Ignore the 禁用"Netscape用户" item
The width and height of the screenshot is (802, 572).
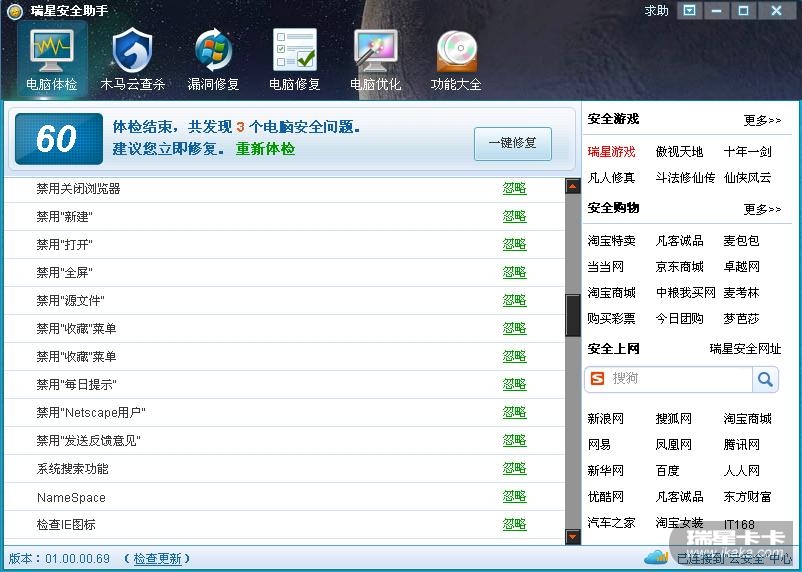(x=515, y=412)
